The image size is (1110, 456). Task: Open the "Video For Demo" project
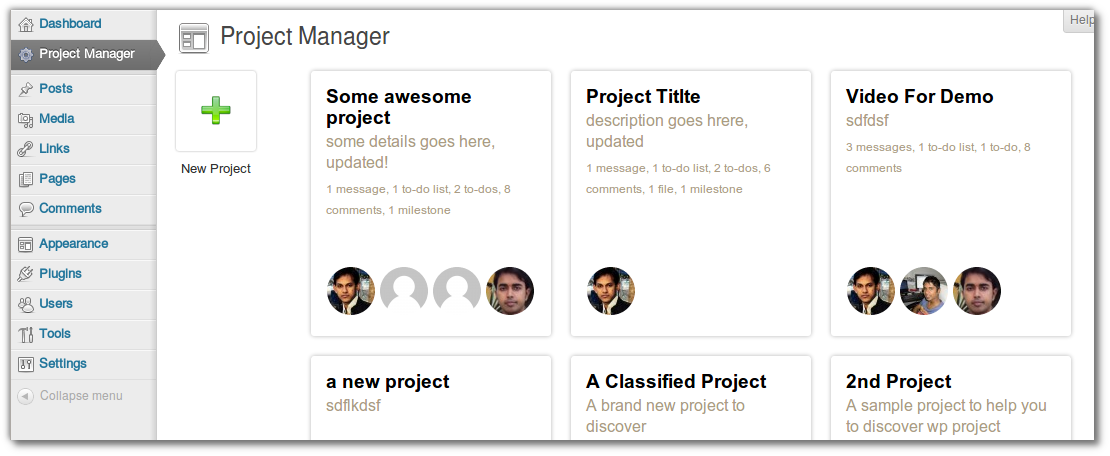click(x=919, y=97)
